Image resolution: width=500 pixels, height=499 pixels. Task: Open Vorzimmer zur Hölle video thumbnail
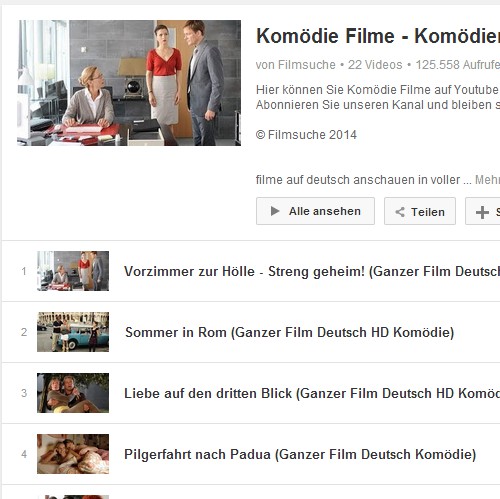(x=73, y=271)
